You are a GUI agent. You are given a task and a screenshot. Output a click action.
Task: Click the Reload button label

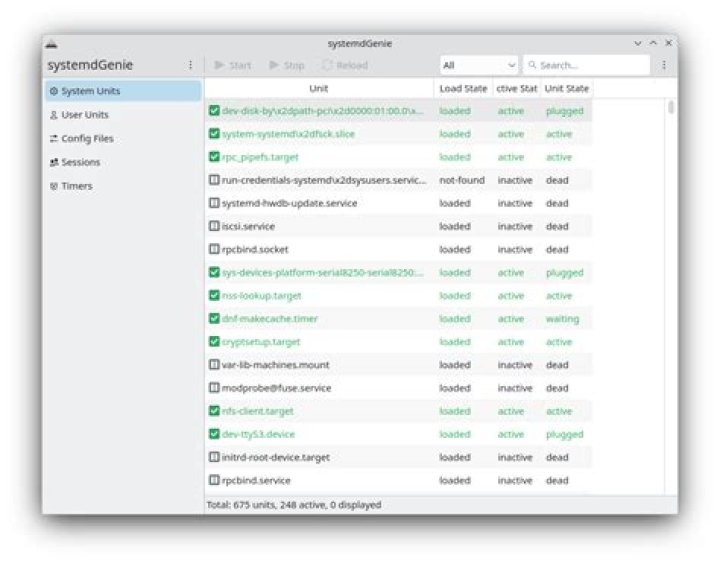click(352, 66)
